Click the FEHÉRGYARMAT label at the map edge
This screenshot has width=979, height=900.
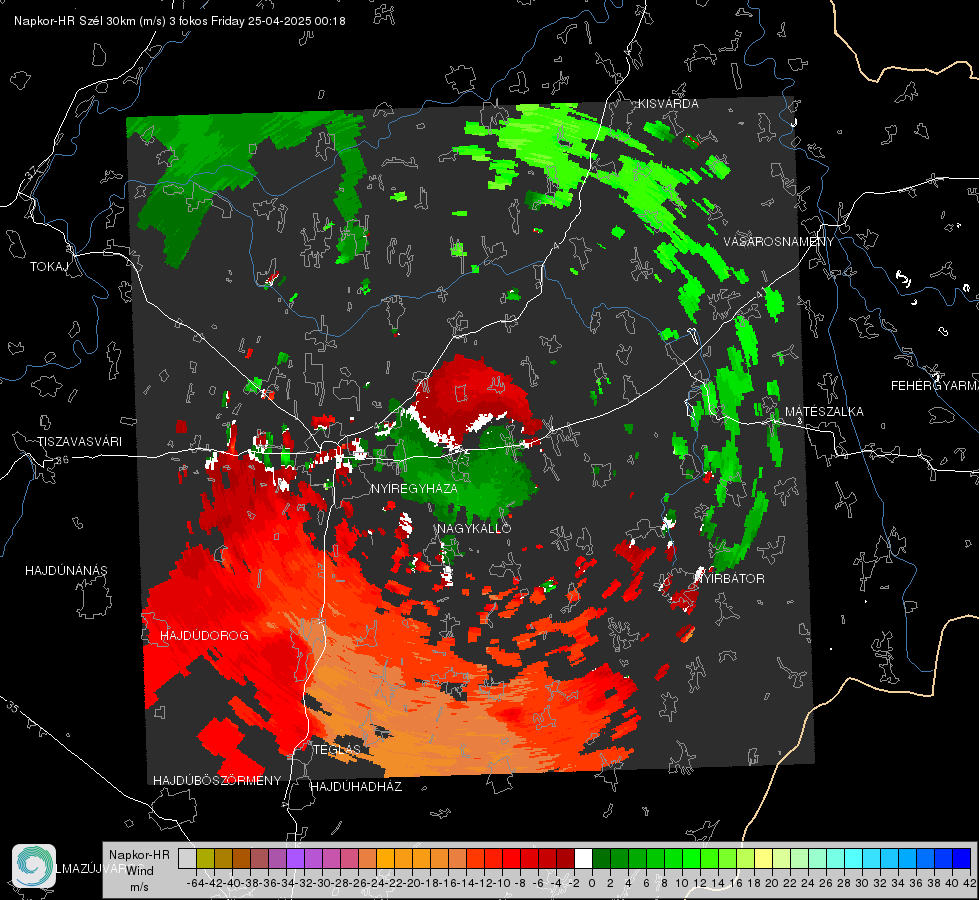(x=935, y=386)
